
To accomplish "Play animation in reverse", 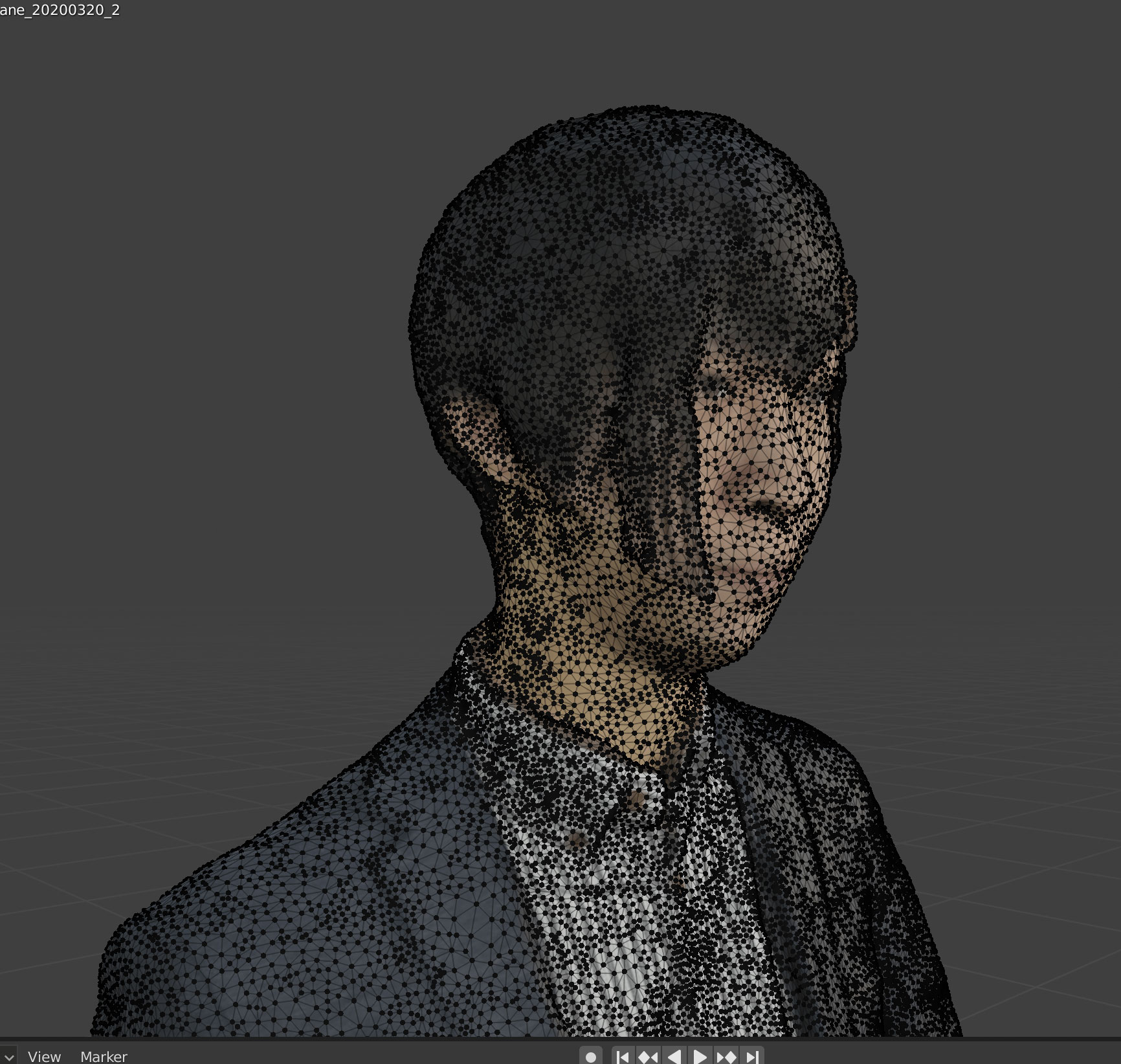I will tap(674, 1057).
